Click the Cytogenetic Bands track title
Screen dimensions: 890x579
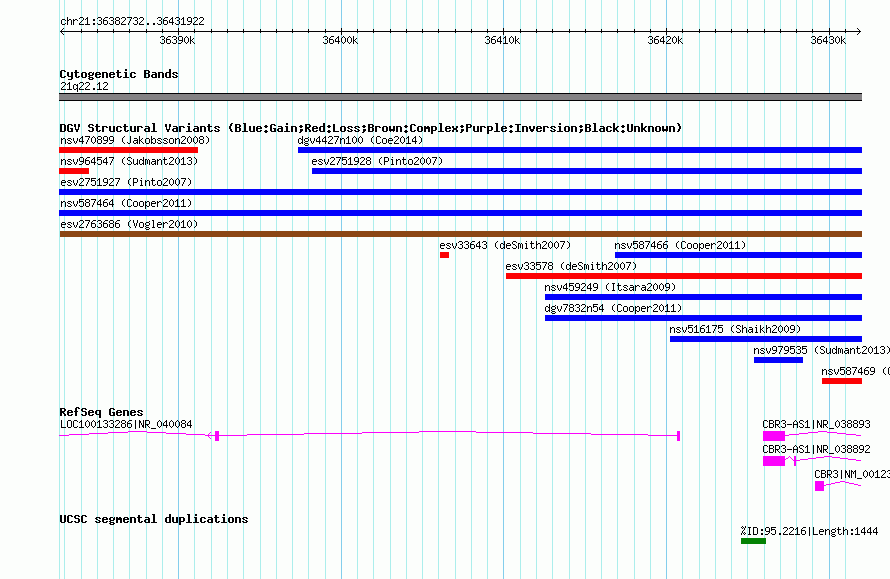119,74
